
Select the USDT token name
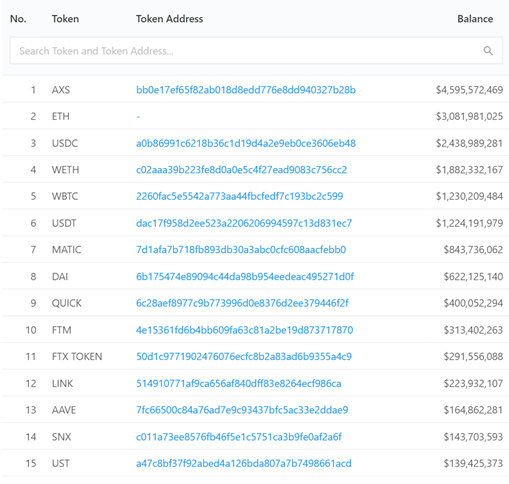(64, 223)
